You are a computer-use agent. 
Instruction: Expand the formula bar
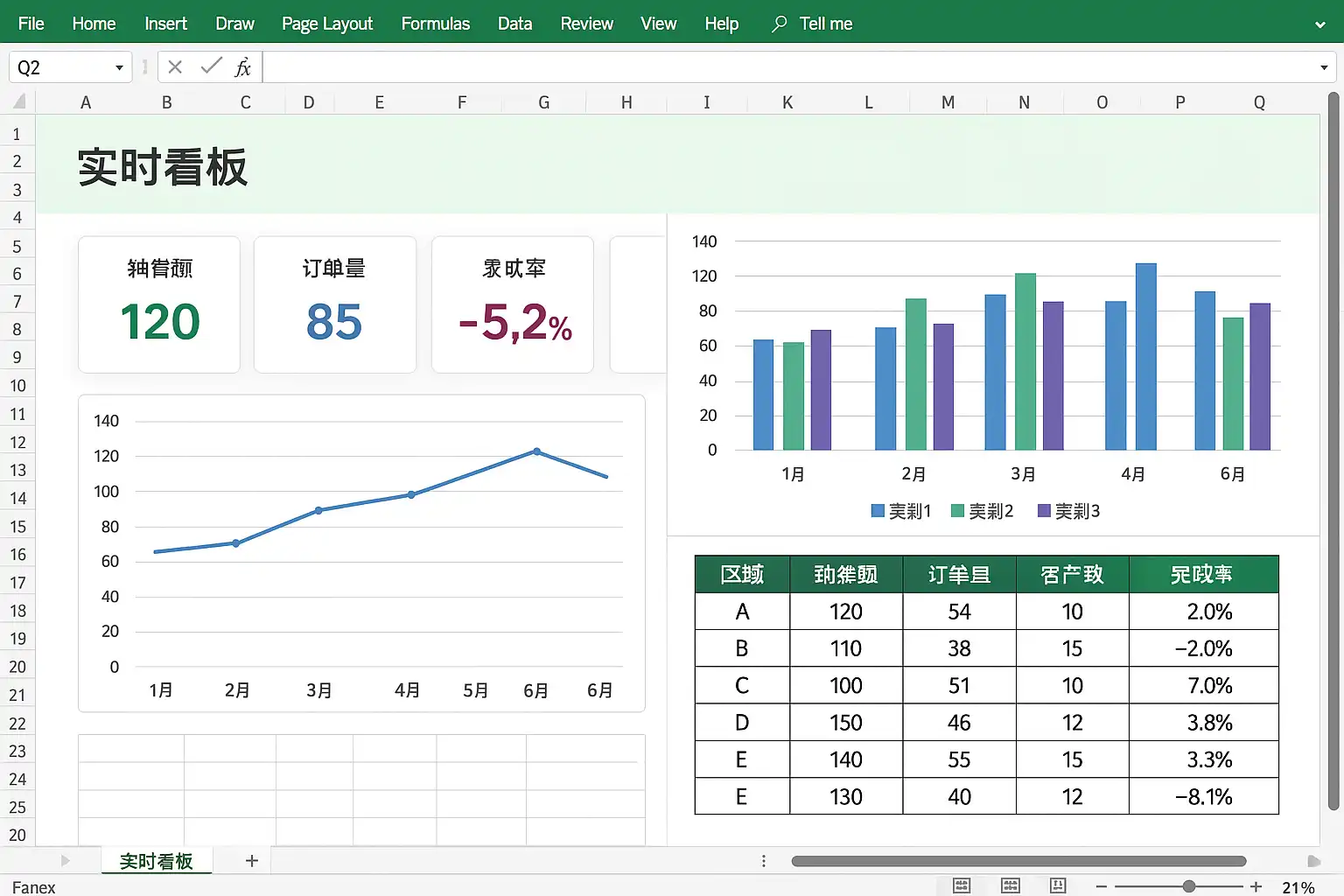point(1324,67)
